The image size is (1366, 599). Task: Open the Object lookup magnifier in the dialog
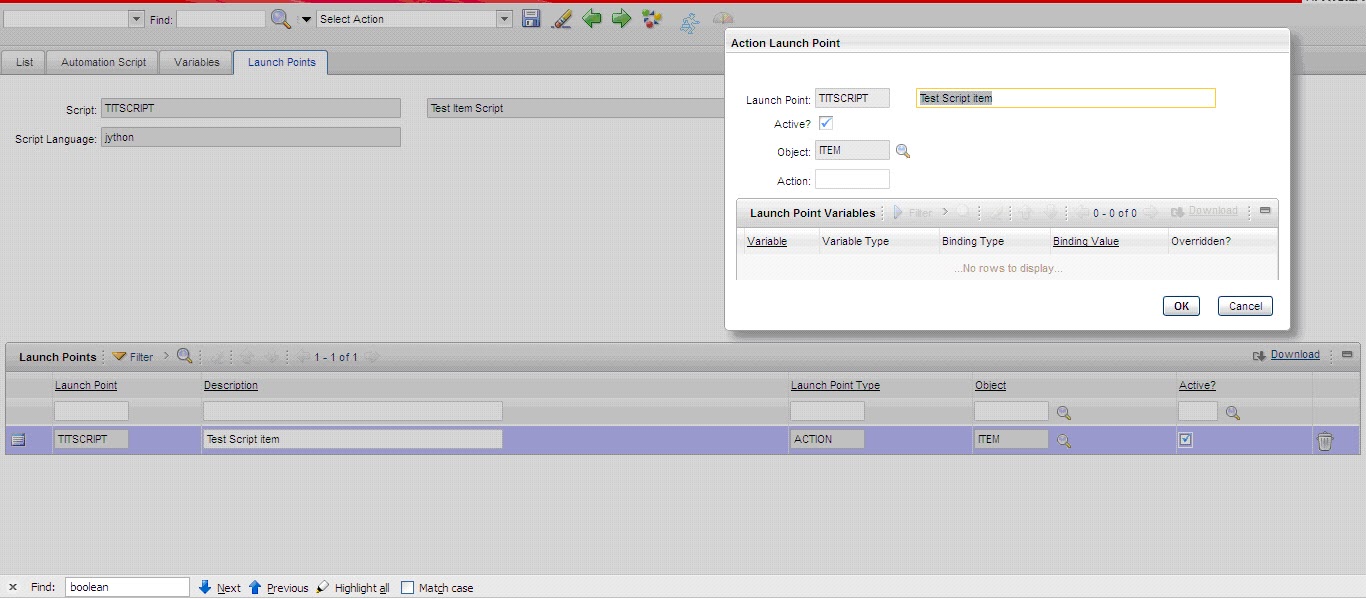click(905, 150)
